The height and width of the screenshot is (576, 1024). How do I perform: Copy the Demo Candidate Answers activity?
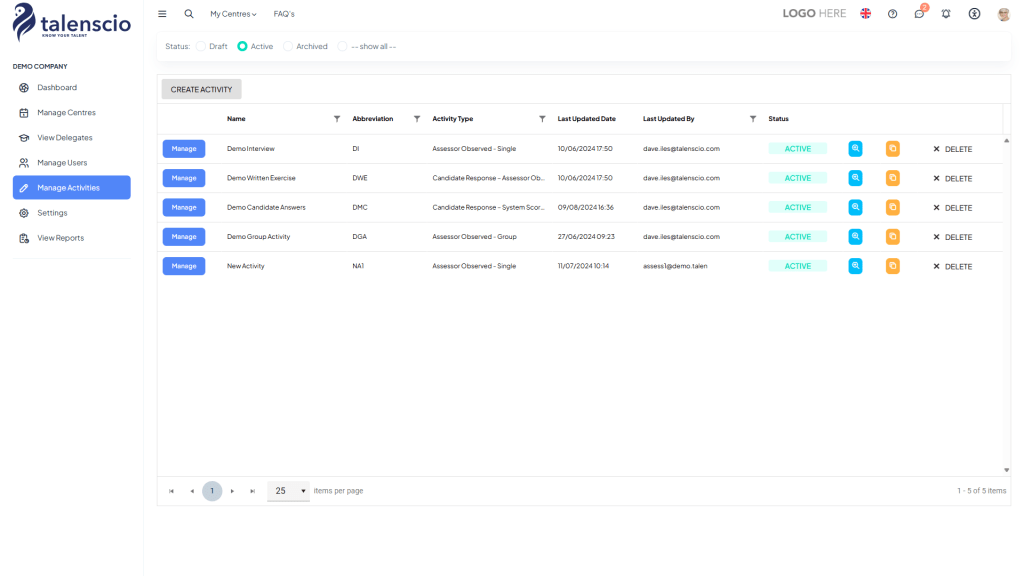pyautogui.click(x=892, y=208)
